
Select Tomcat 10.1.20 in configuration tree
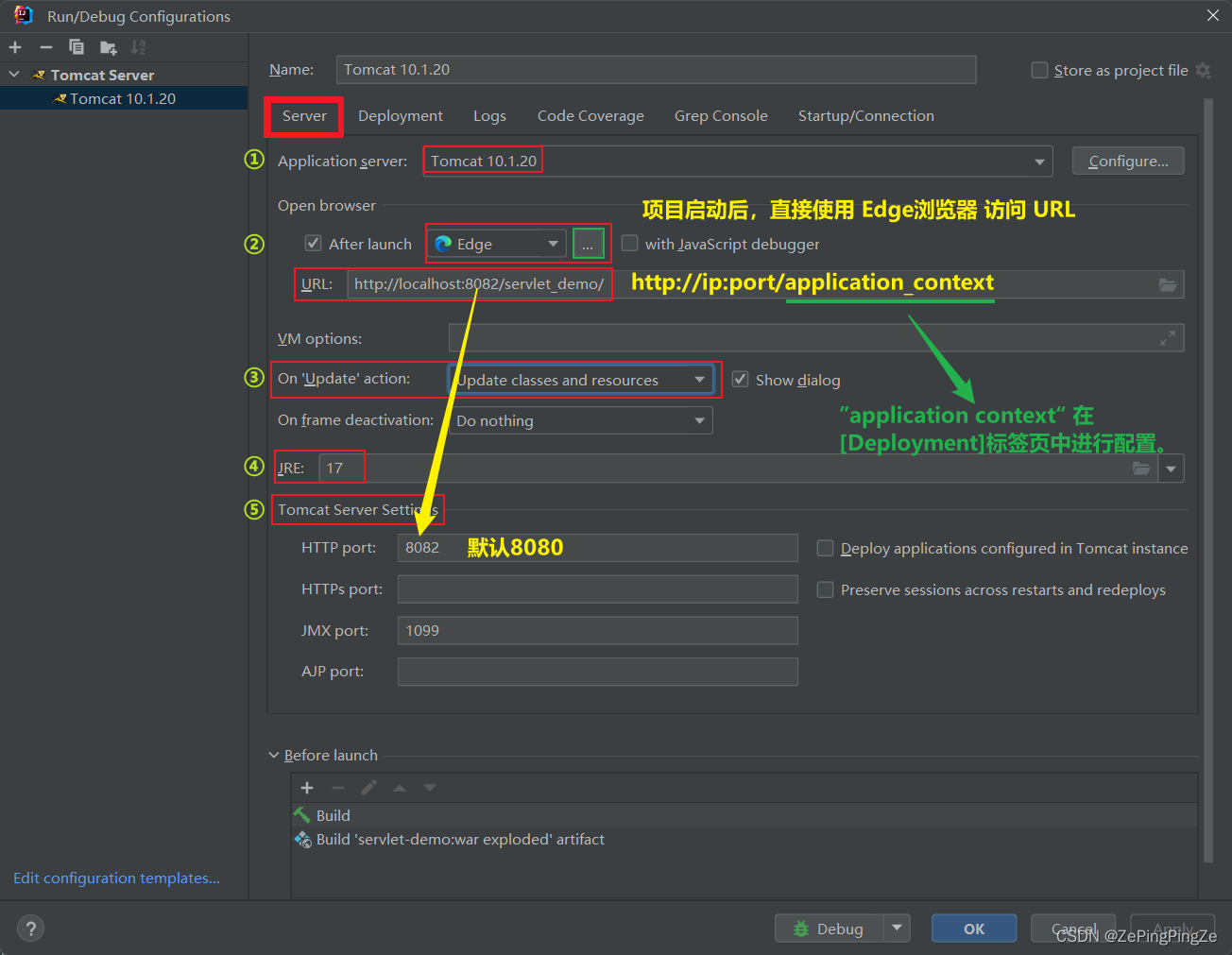coord(123,98)
